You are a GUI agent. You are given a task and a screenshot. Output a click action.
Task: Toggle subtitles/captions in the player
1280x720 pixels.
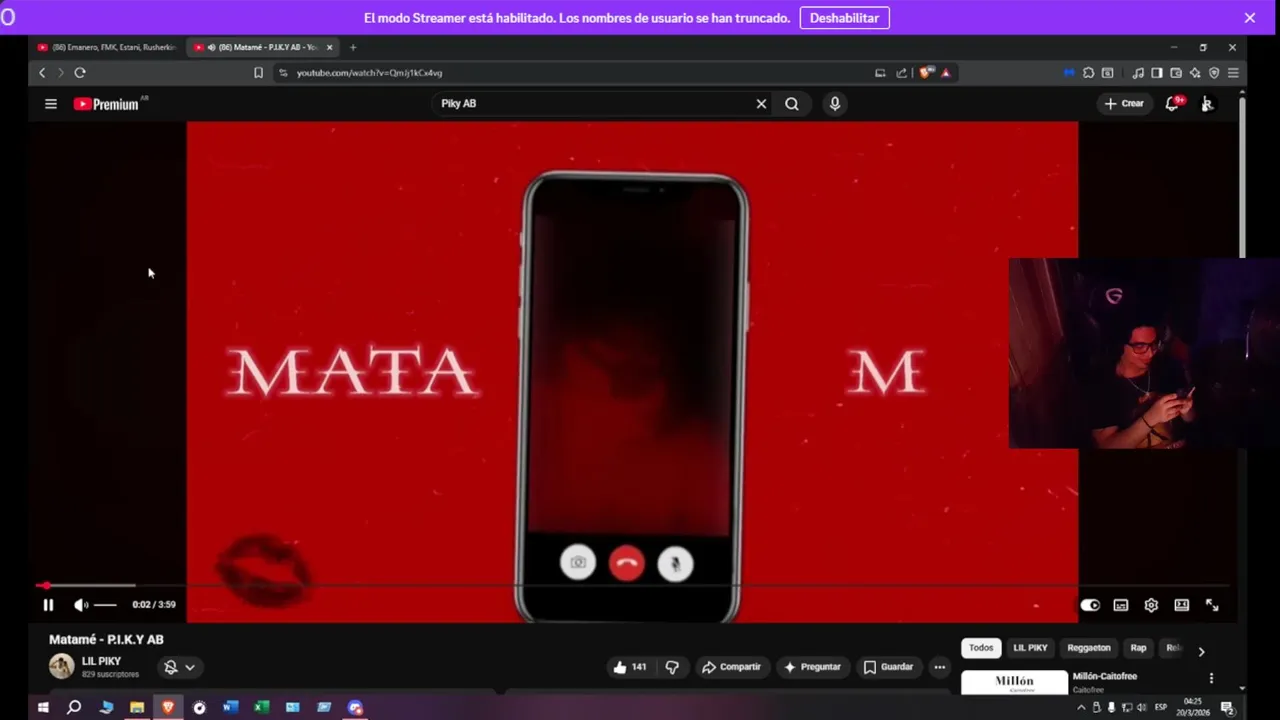coord(1121,605)
